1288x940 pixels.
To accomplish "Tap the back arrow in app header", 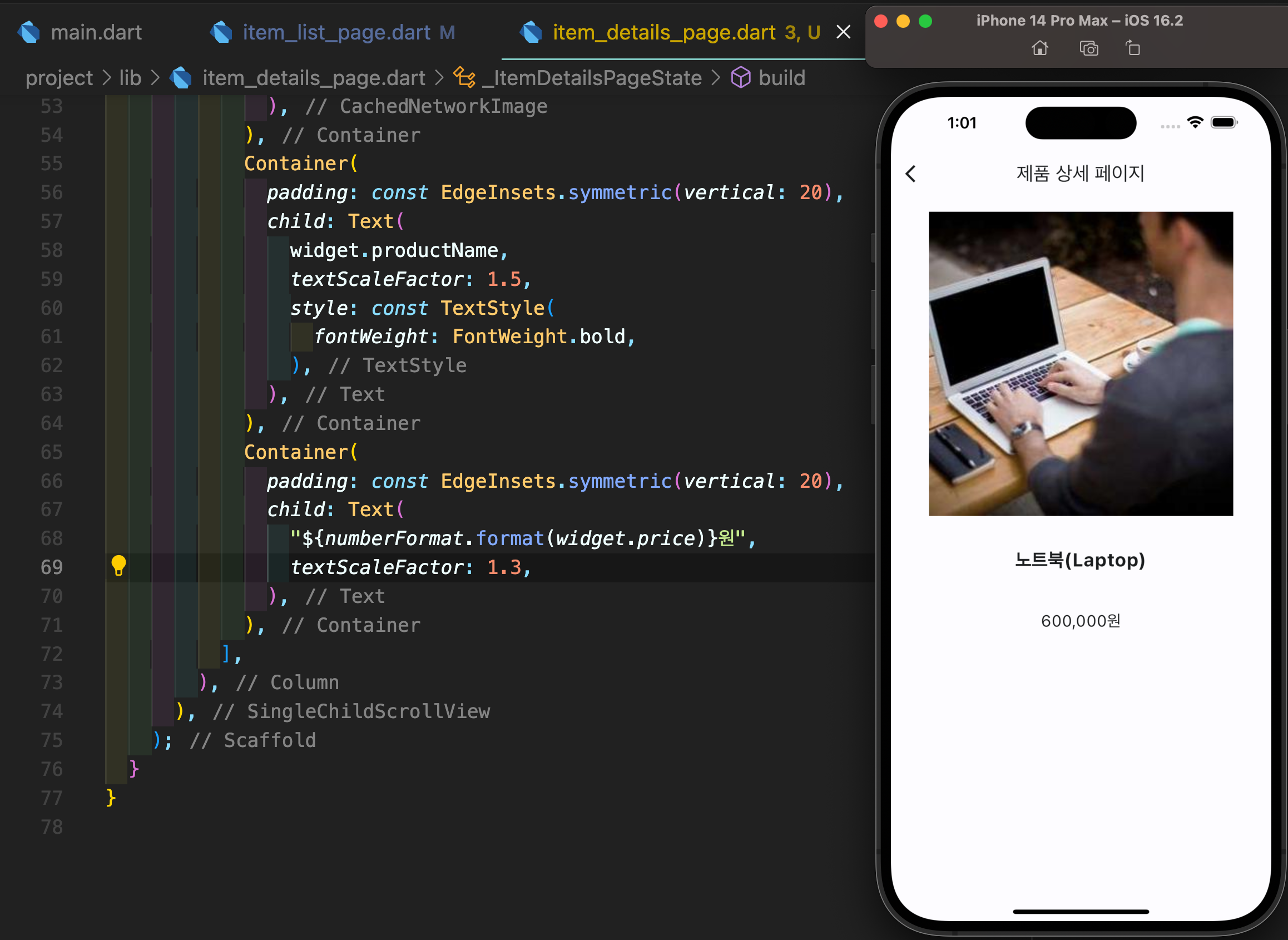I will tap(911, 174).
